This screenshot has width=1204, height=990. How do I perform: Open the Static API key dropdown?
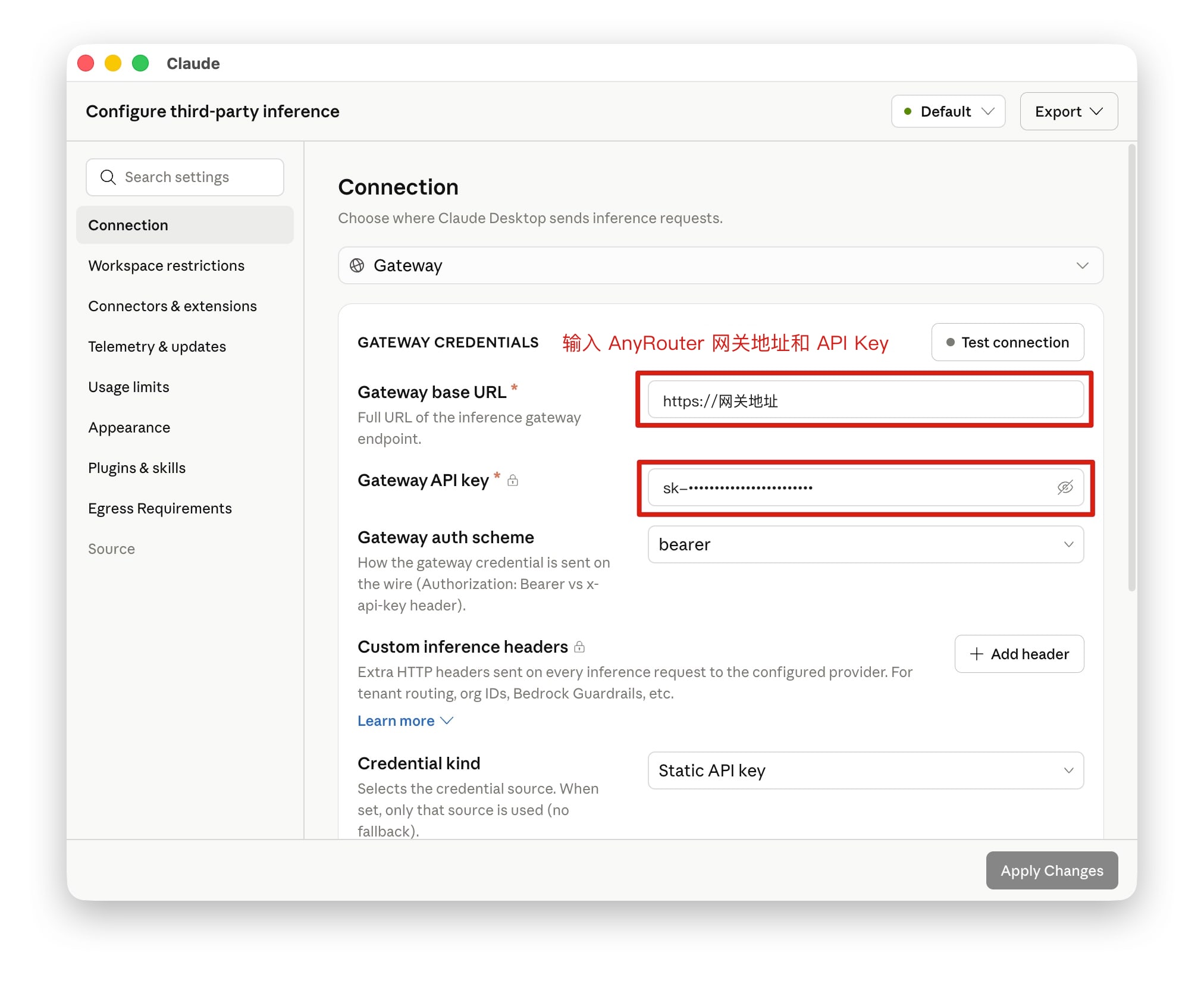pos(866,770)
